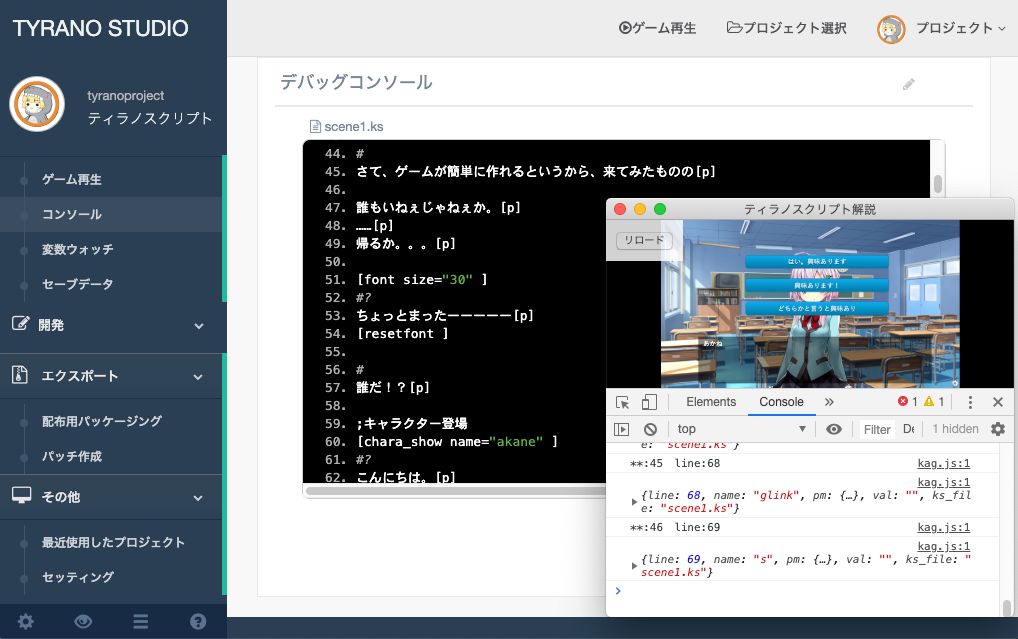Switch to the Elements tab in DevTools
The width and height of the screenshot is (1018, 639).
click(711, 402)
